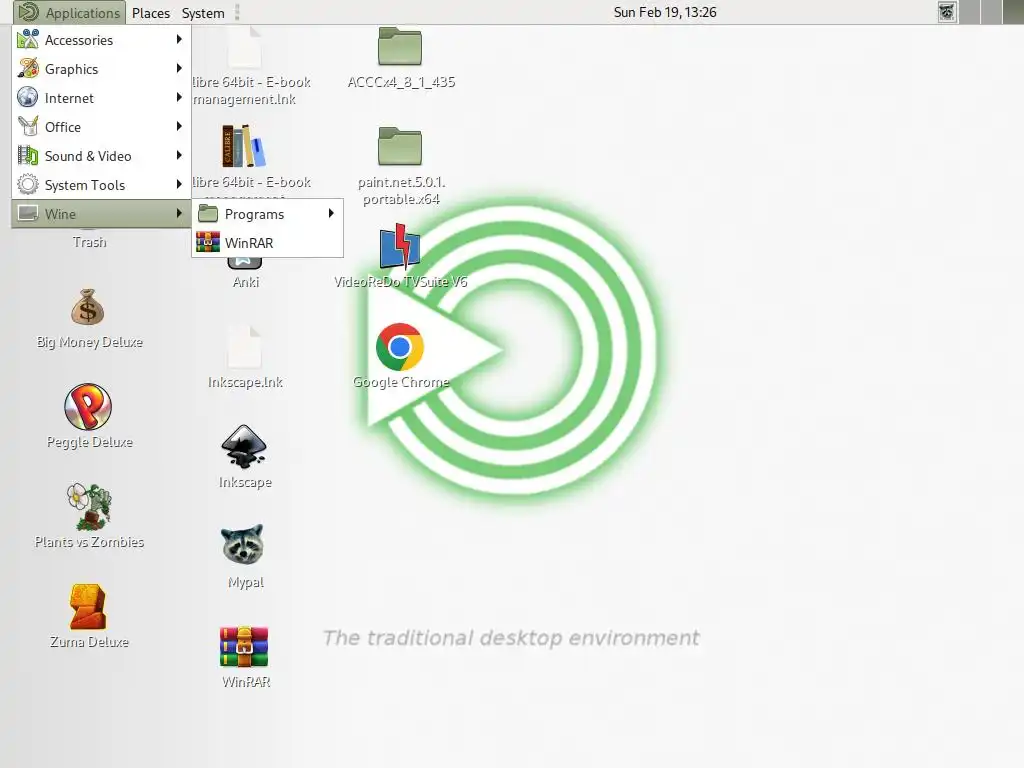
Task: Select the WinRAR desktop icon
Action: 244,647
